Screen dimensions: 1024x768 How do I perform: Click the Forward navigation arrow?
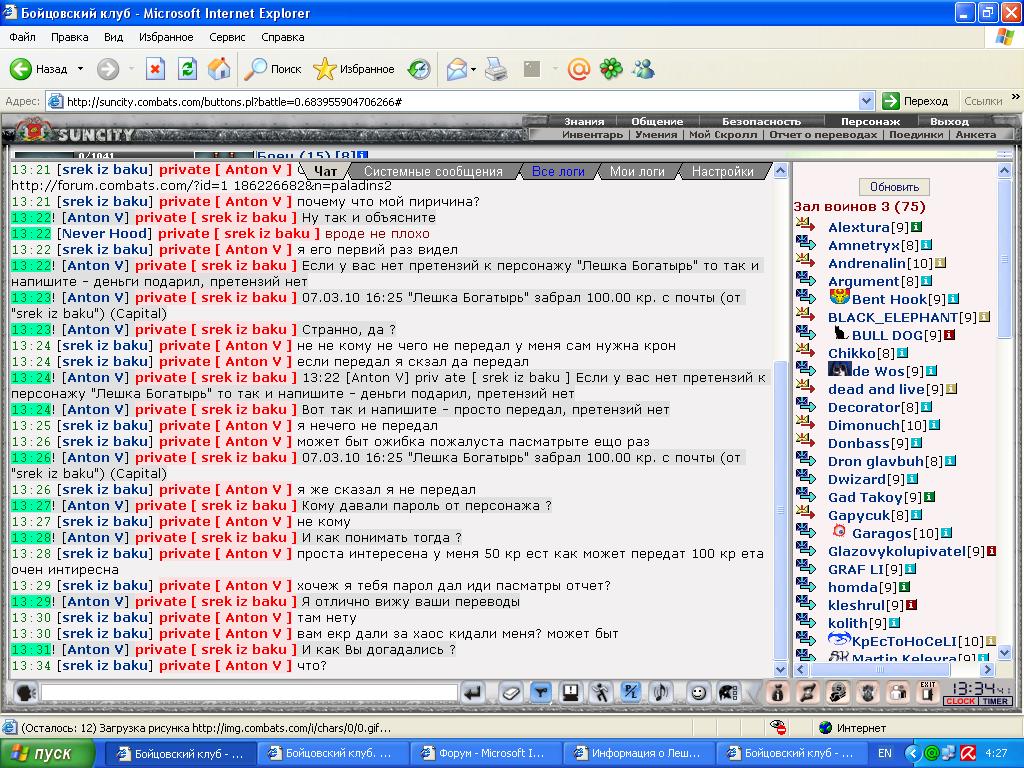click(x=108, y=69)
